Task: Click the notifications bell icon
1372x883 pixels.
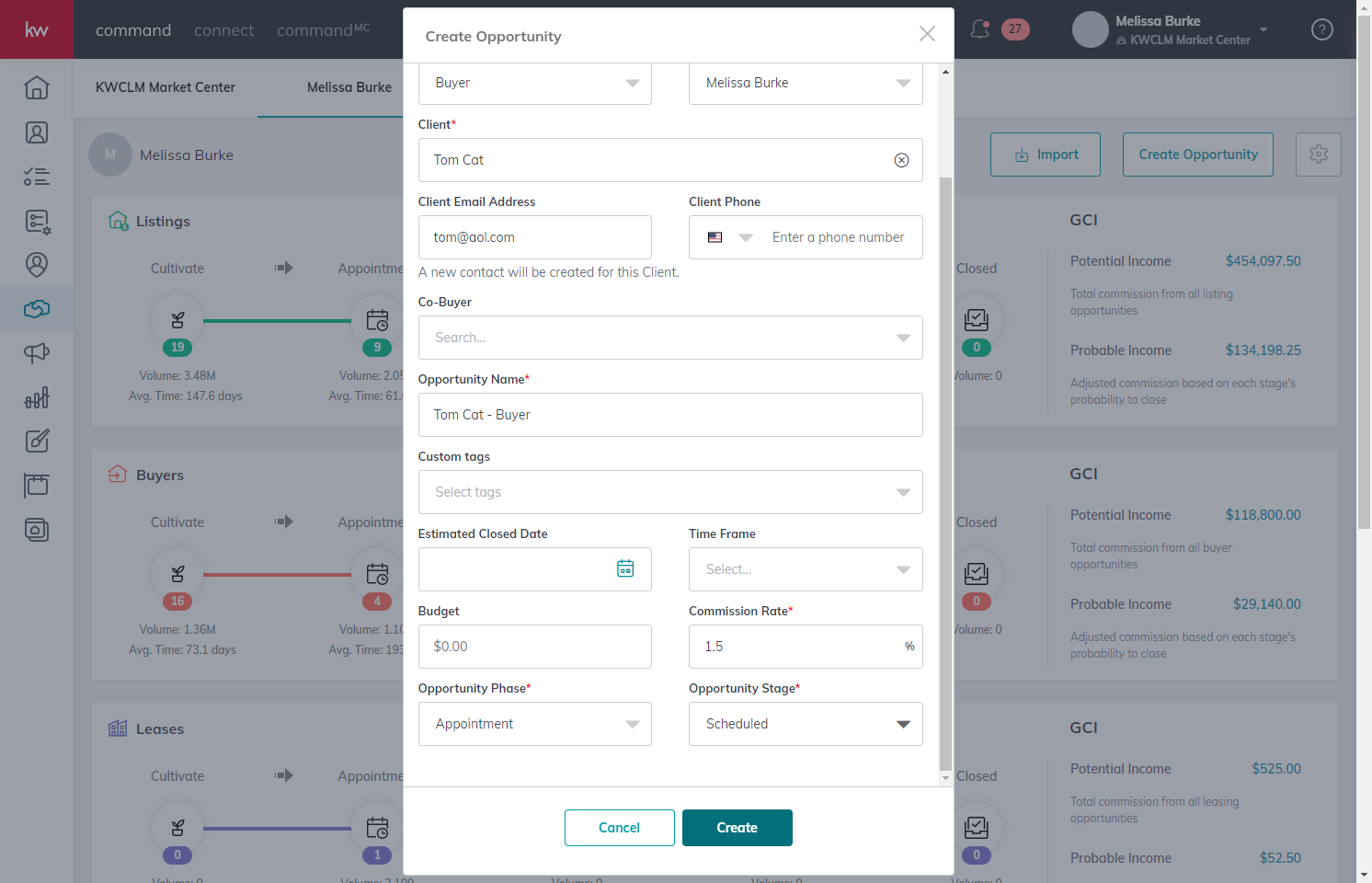Action: [x=980, y=29]
